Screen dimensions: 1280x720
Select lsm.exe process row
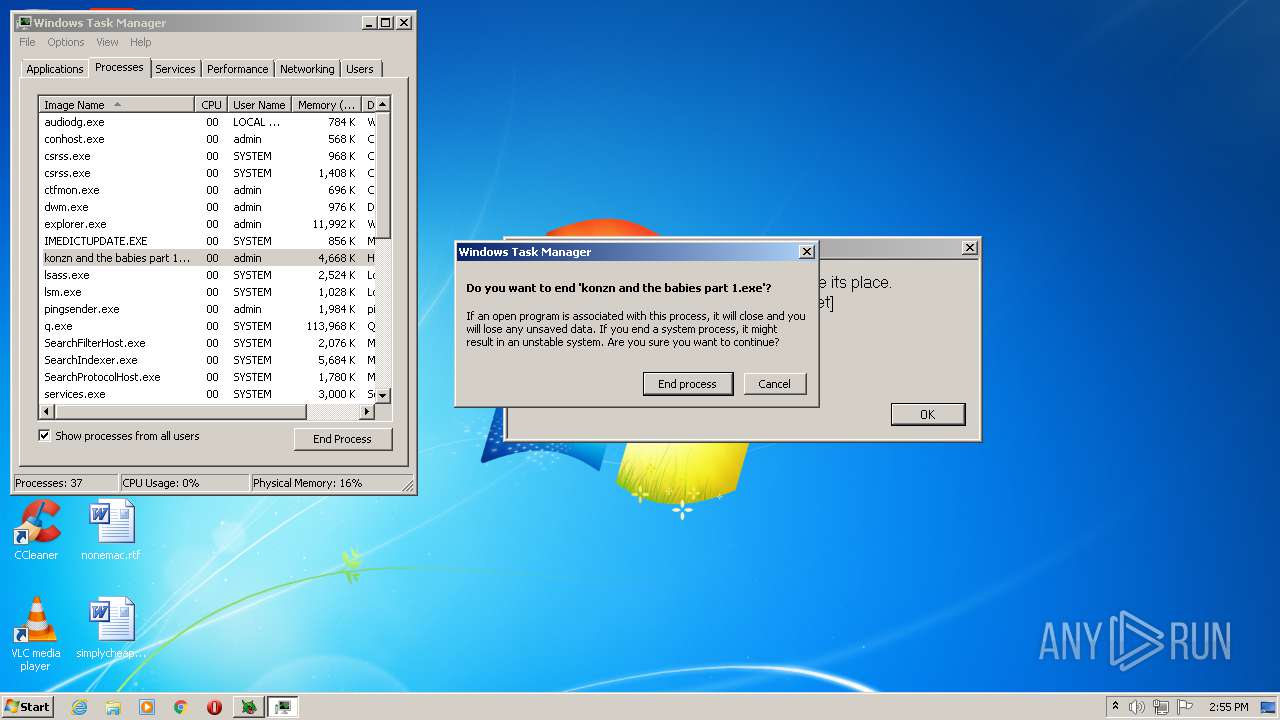[x=207, y=292]
